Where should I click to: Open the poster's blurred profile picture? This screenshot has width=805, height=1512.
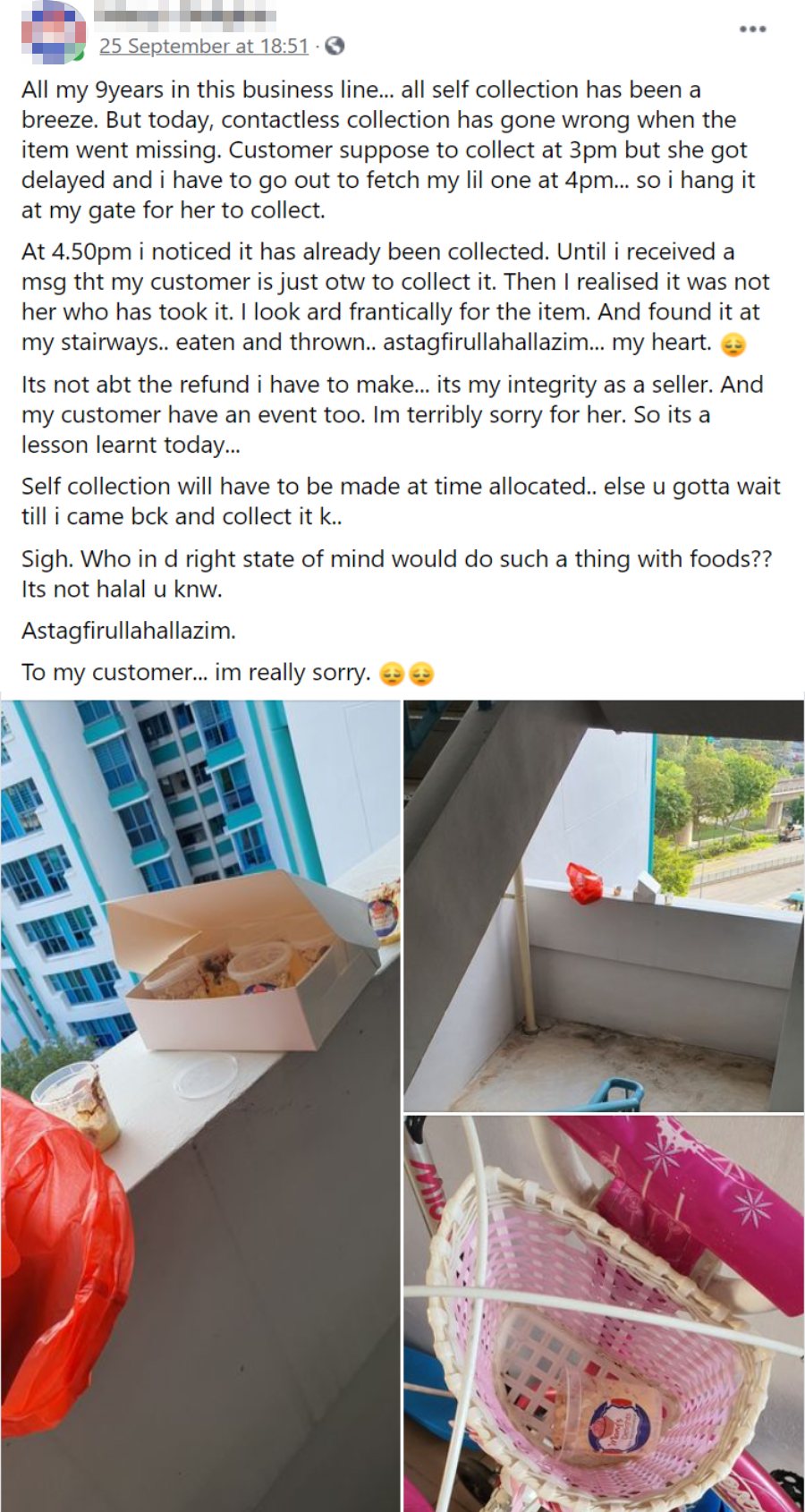53,32
